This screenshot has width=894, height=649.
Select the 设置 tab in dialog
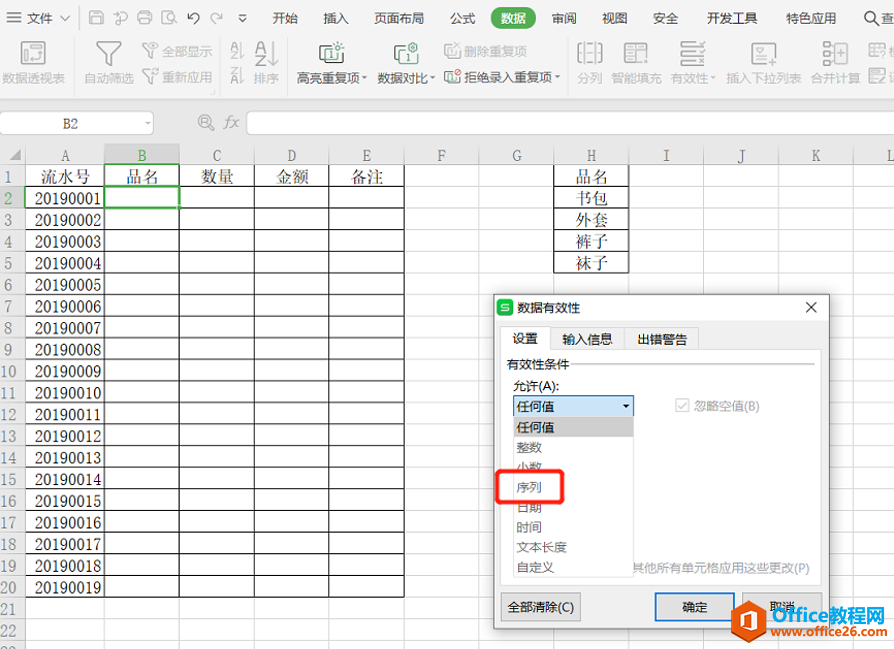525,338
